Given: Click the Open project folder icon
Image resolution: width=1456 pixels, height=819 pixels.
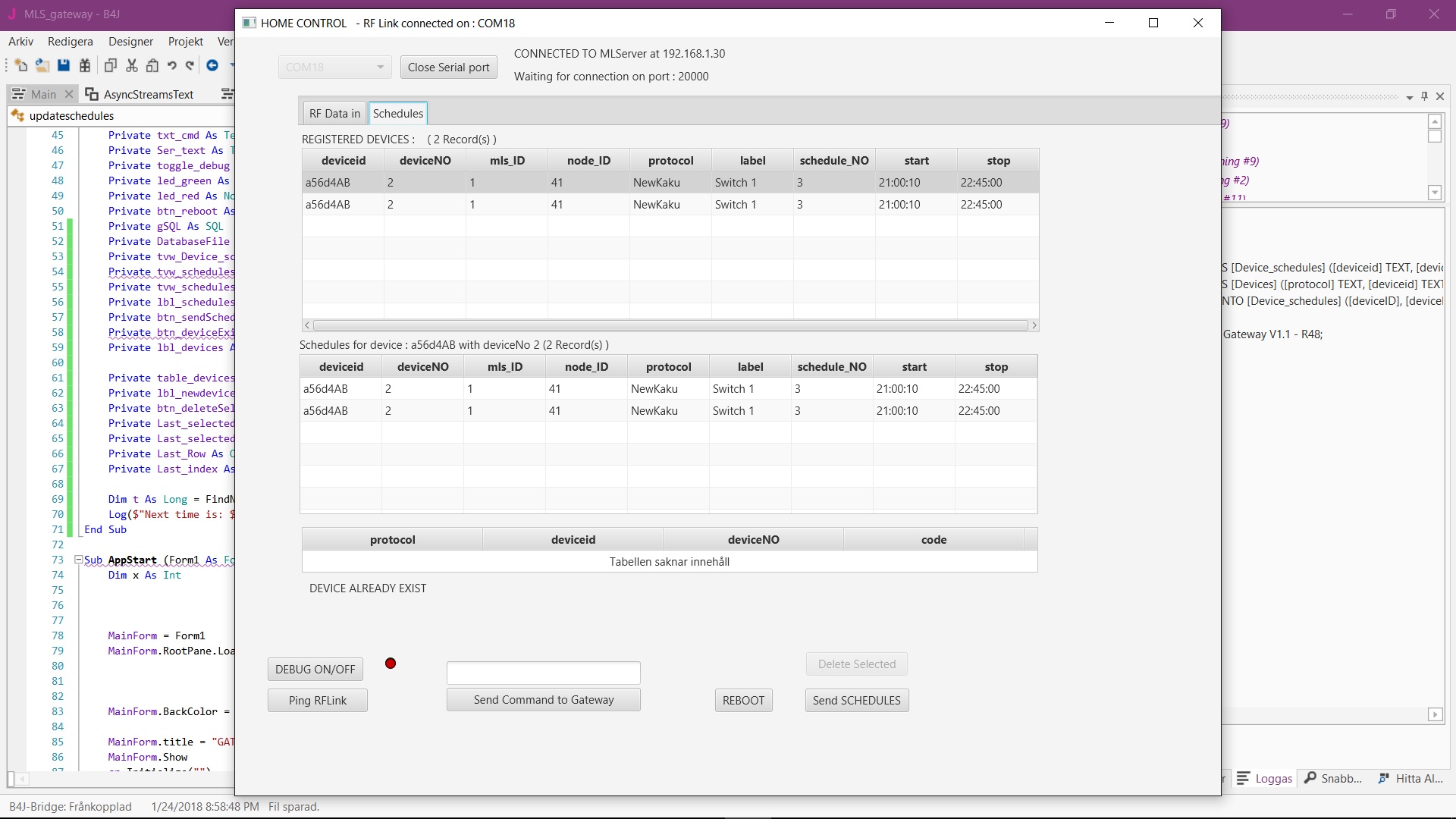Looking at the screenshot, I should click(x=42, y=66).
